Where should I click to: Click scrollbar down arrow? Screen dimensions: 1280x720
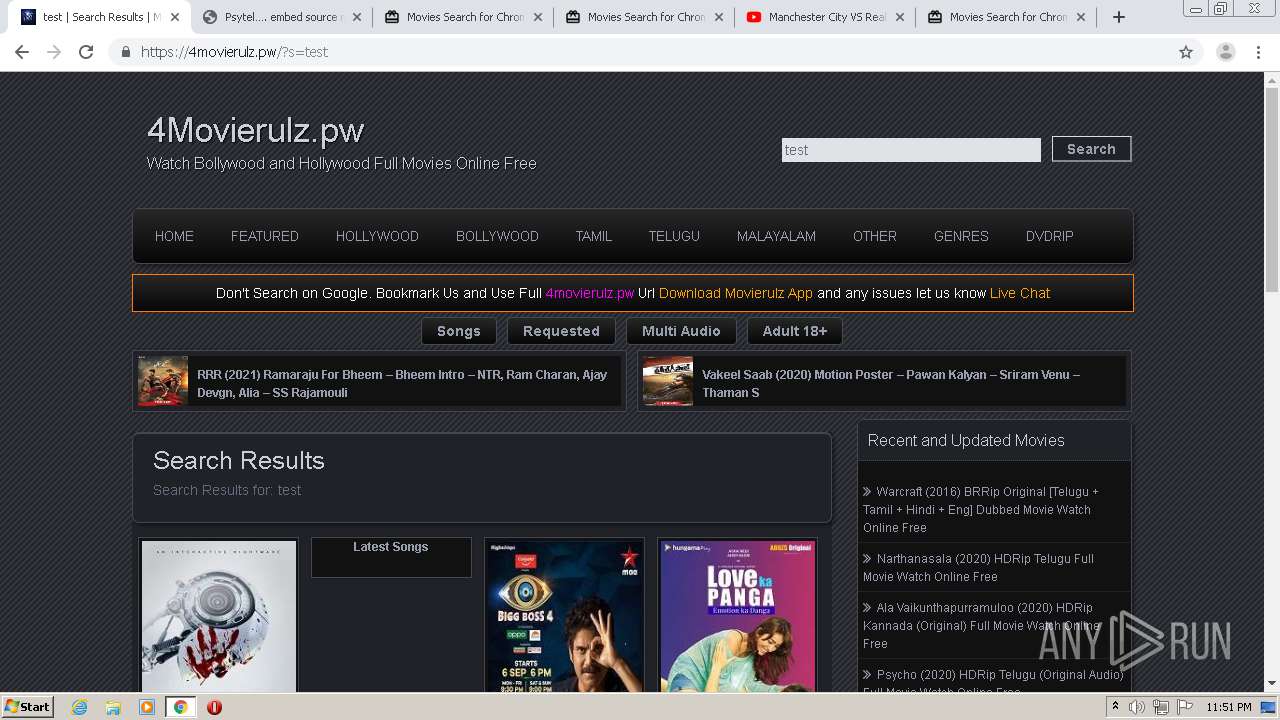tap(1272, 684)
